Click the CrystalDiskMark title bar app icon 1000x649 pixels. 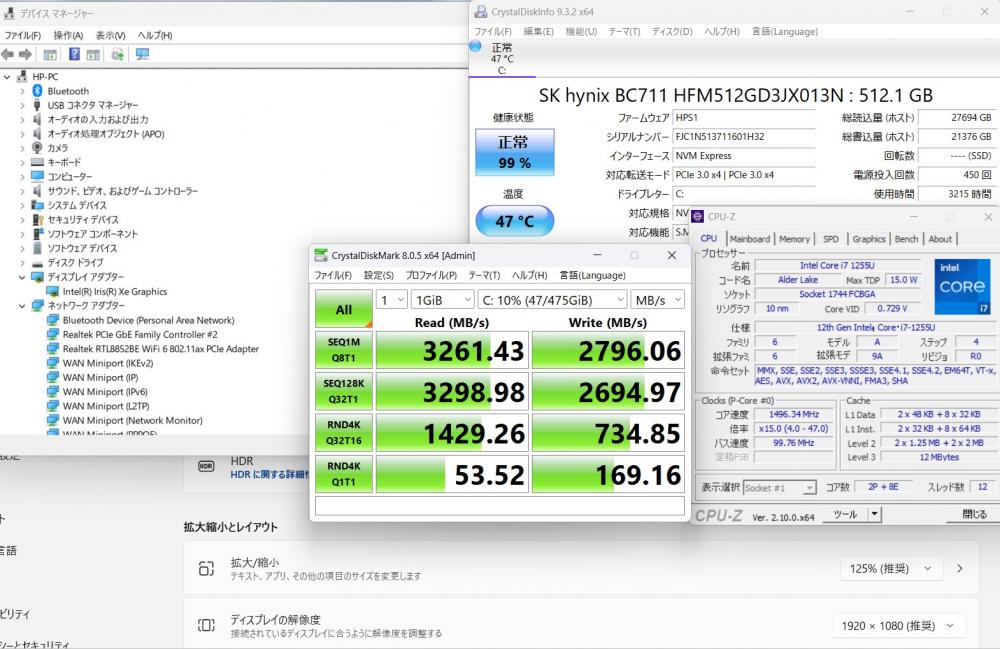tap(321, 256)
